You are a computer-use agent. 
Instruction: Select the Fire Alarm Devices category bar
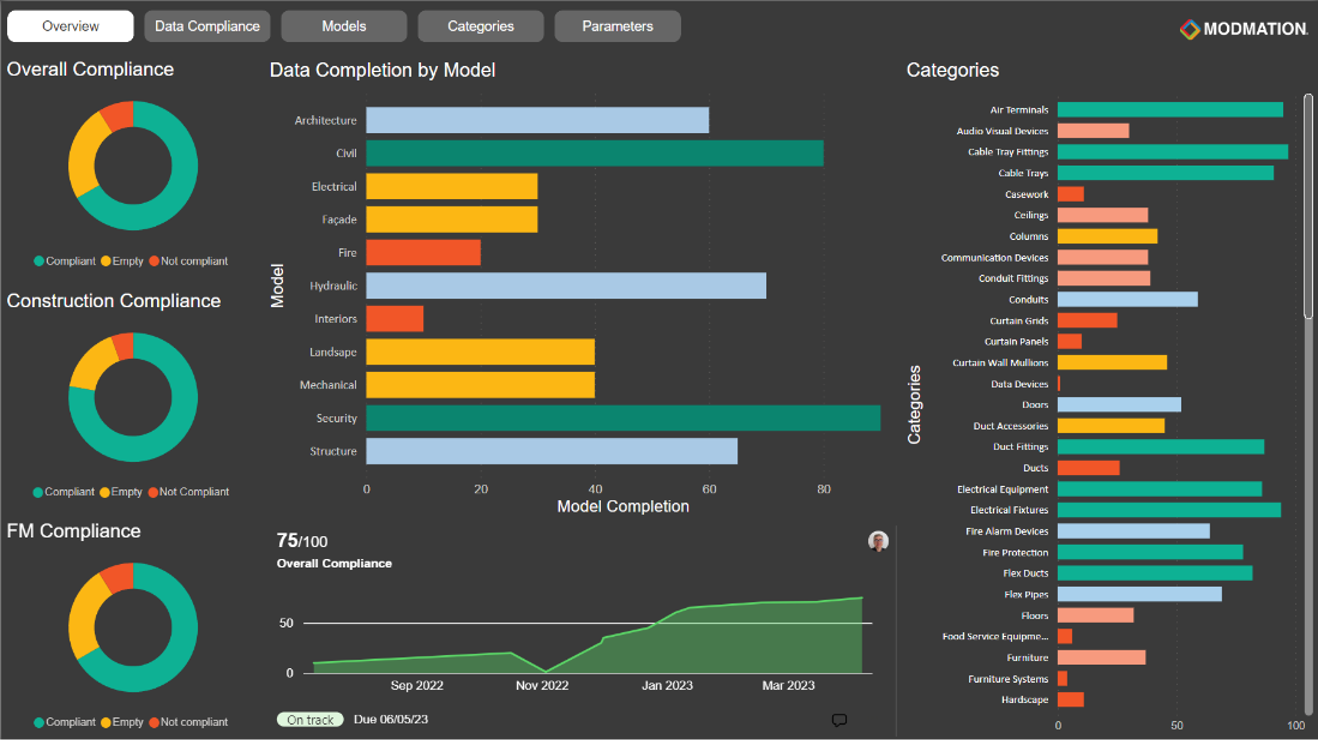click(x=1134, y=531)
